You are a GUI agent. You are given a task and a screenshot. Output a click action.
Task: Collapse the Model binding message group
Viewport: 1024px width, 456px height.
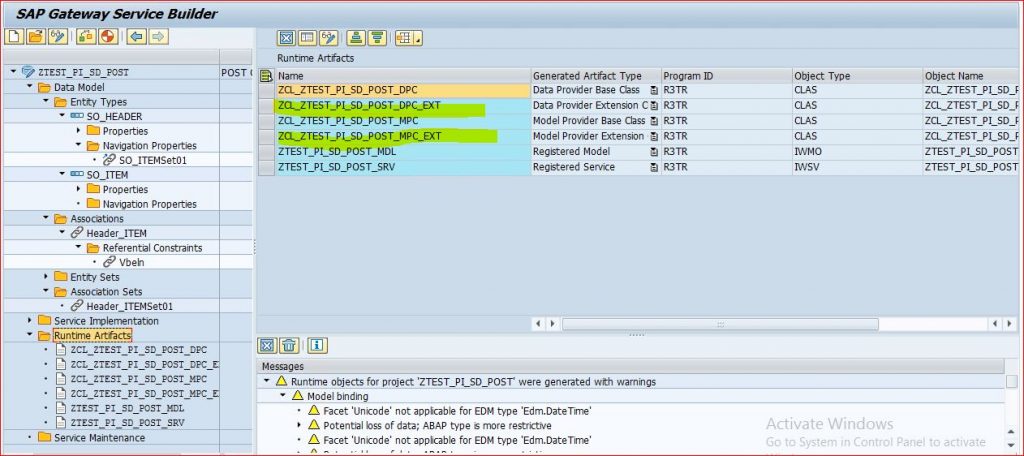click(282, 396)
